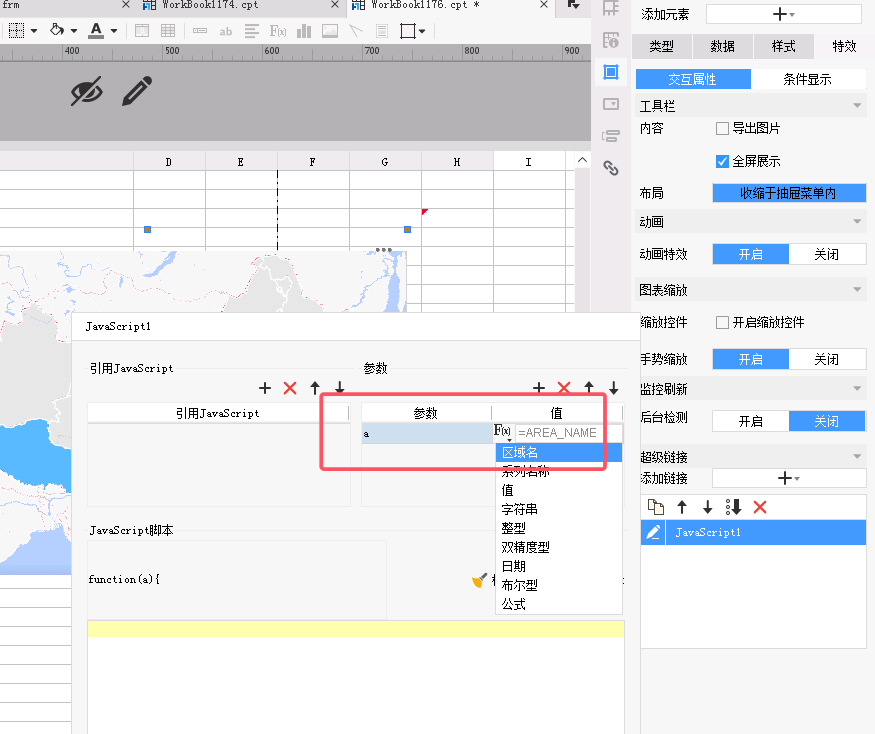
Task: Open the WorkBook1174.cpt tab
Action: 210,6
